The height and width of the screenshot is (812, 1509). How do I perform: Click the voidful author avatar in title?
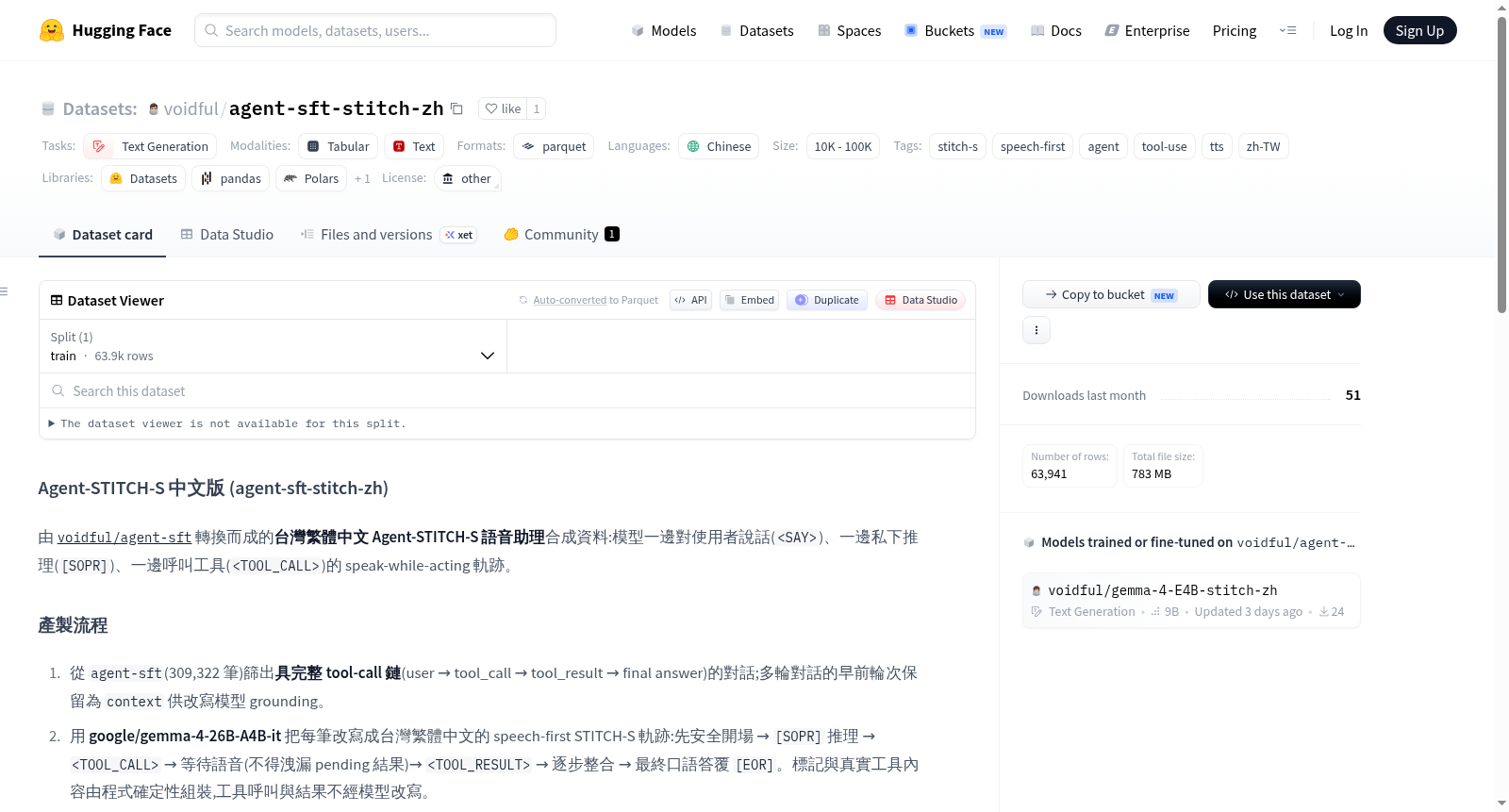(154, 108)
